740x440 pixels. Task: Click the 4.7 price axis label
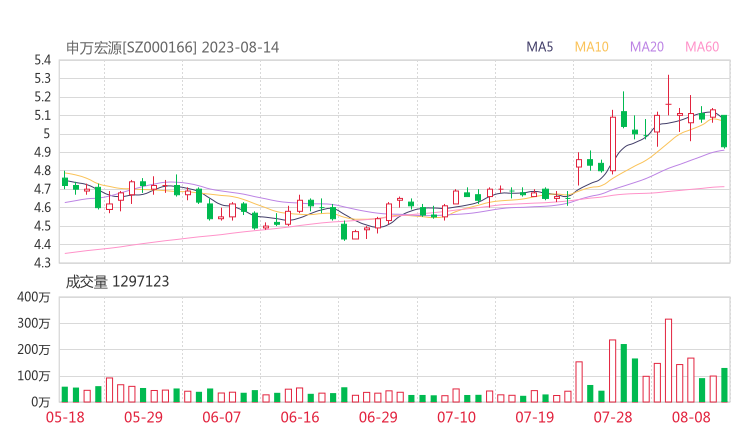coord(42,189)
